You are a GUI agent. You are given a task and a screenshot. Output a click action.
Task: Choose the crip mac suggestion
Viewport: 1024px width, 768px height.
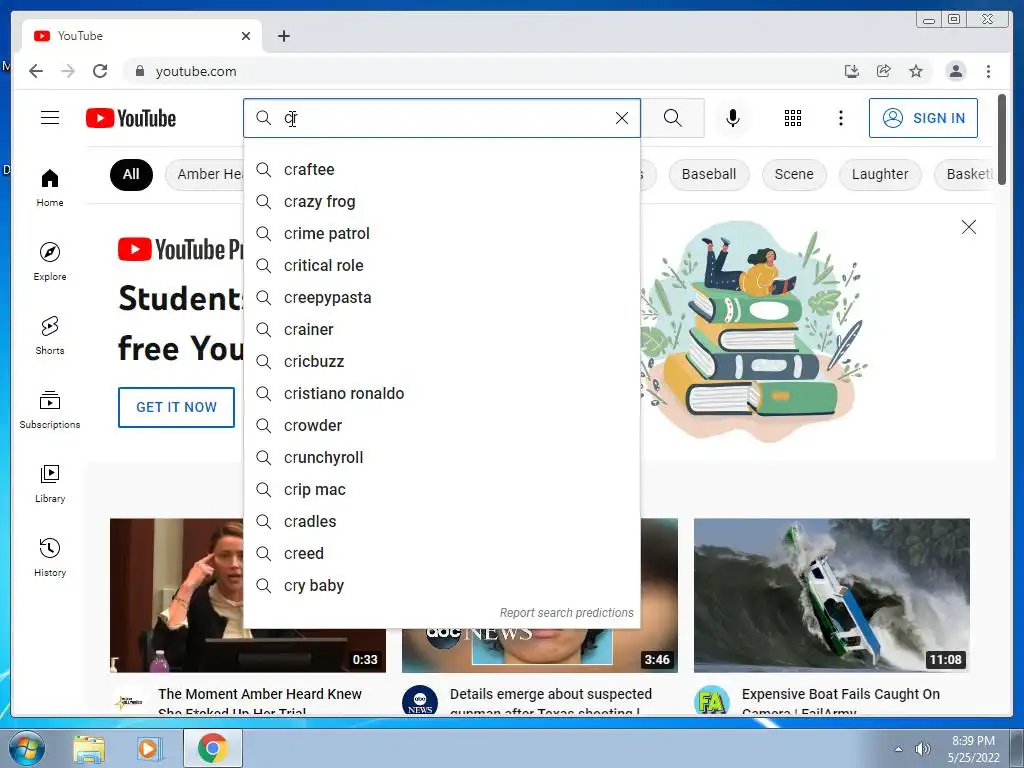(x=441, y=489)
